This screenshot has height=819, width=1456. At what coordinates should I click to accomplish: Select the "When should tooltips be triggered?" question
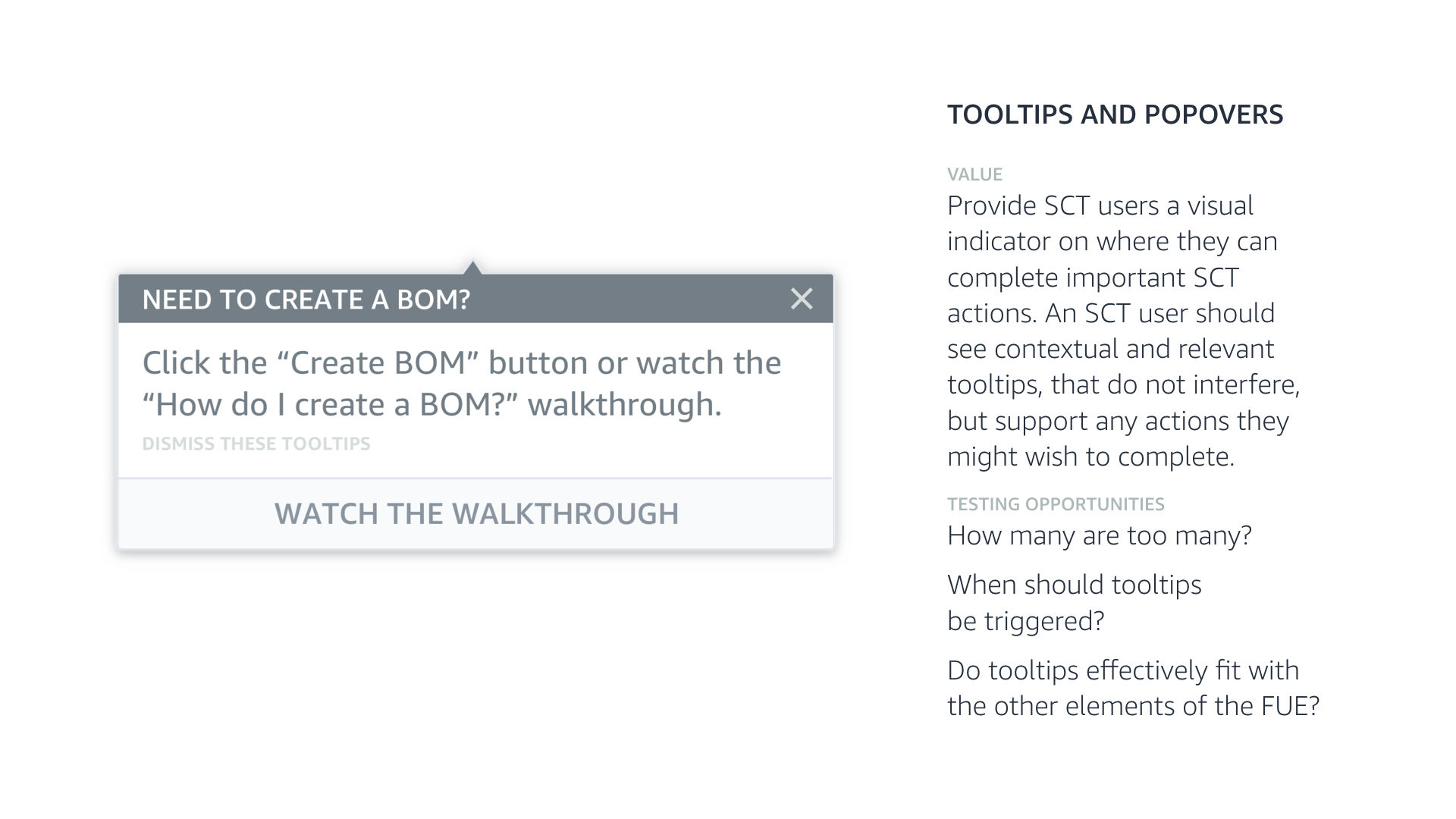tap(1074, 603)
